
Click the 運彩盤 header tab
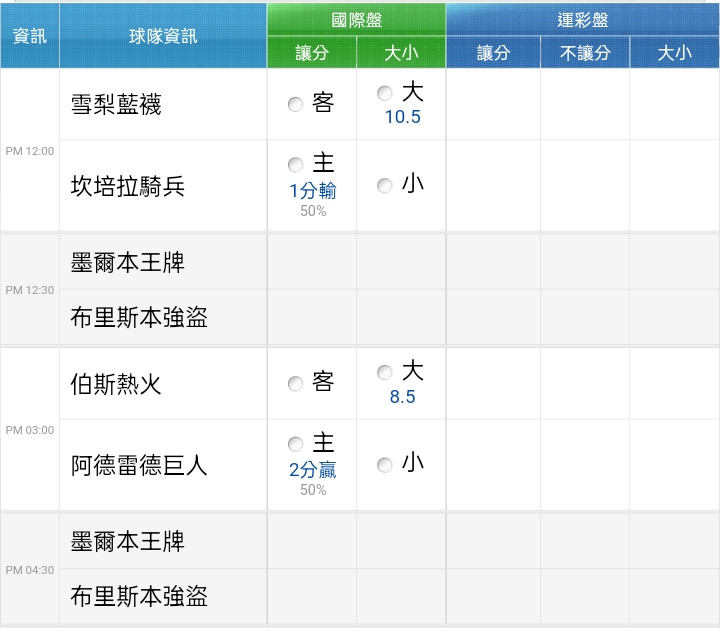tap(583, 20)
